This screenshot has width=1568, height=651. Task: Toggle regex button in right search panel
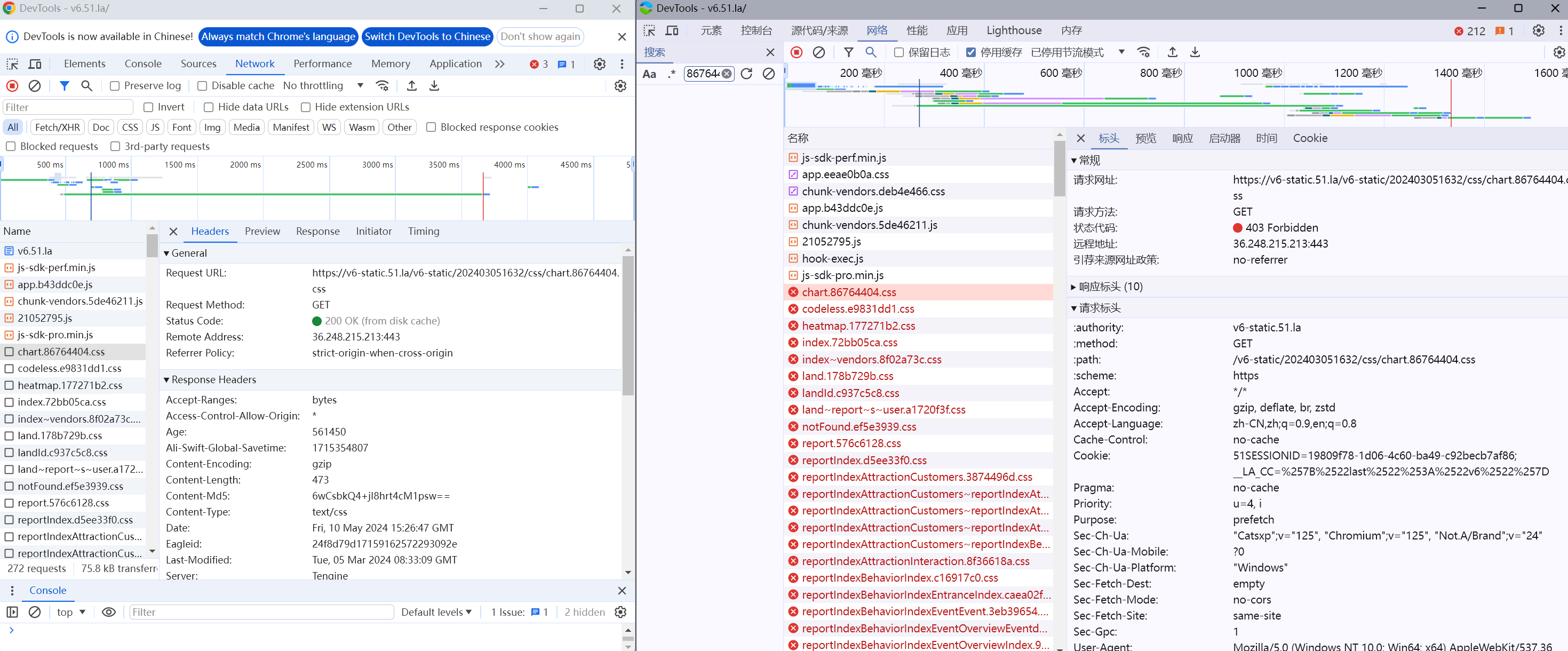tap(671, 74)
